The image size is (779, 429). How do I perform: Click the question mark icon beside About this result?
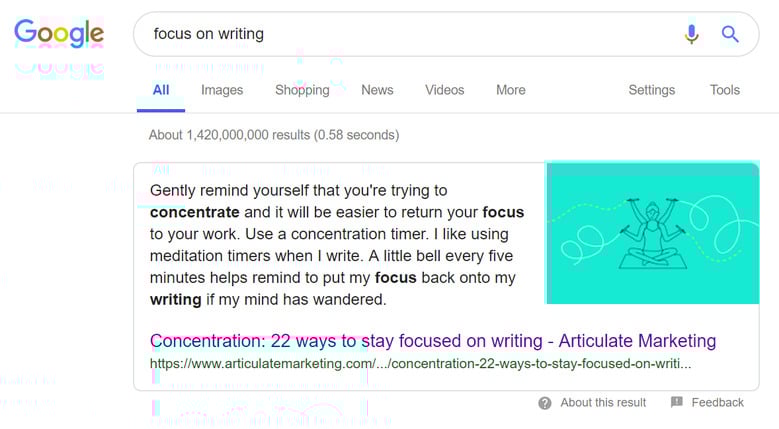coord(545,403)
